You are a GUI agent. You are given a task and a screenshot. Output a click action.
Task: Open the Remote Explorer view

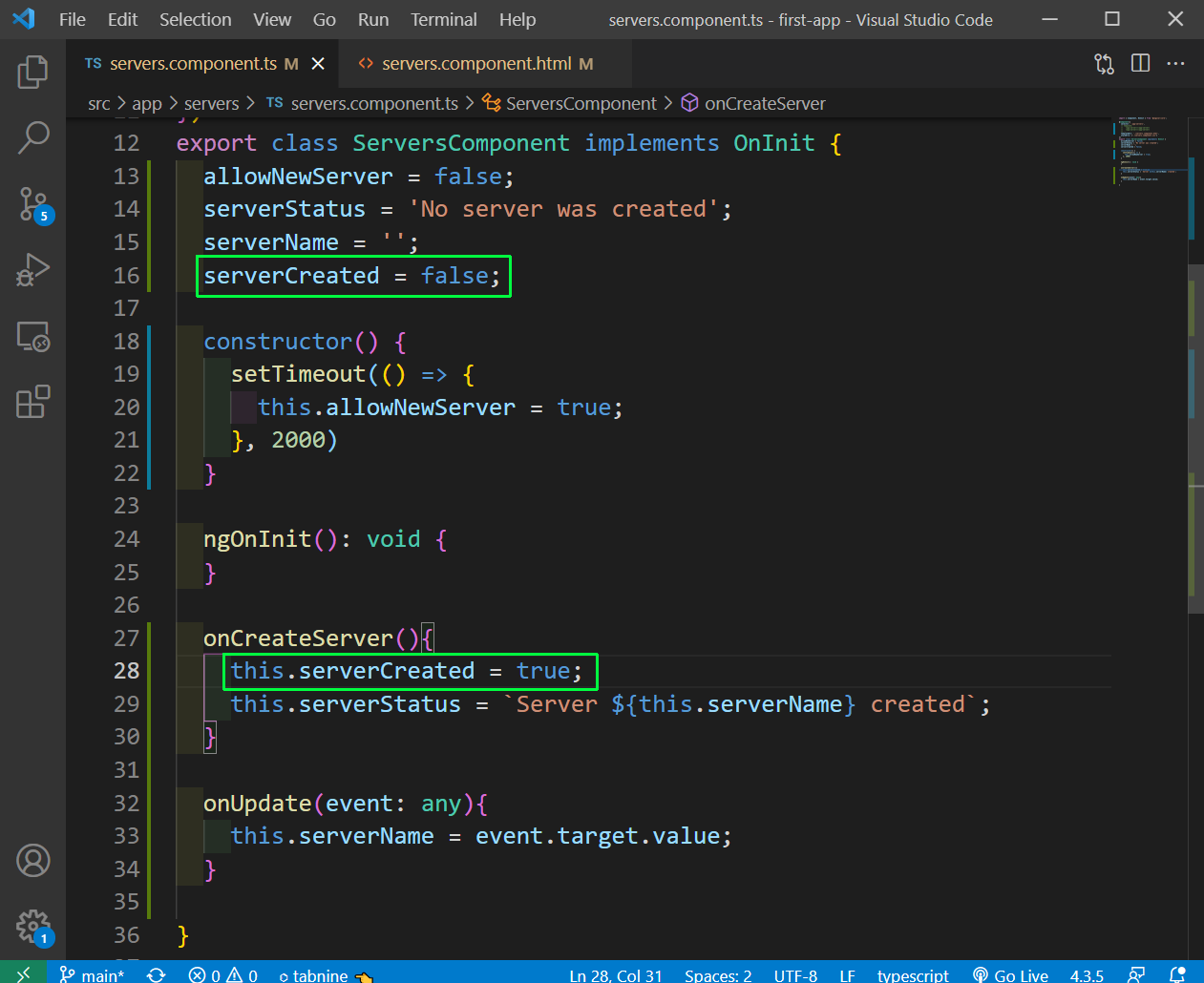coord(32,336)
